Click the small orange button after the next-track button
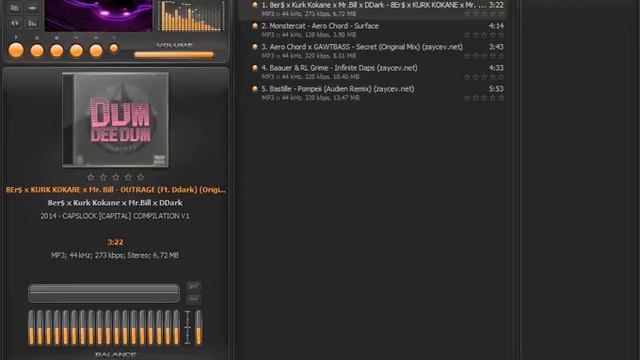The image size is (640, 360). pos(114,49)
